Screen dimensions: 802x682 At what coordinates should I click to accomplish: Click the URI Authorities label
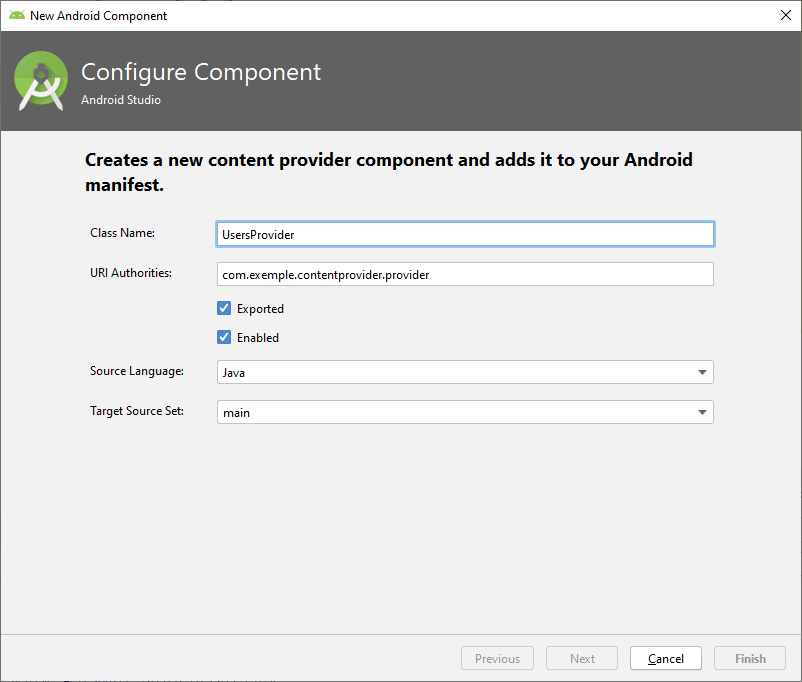click(131, 272)
